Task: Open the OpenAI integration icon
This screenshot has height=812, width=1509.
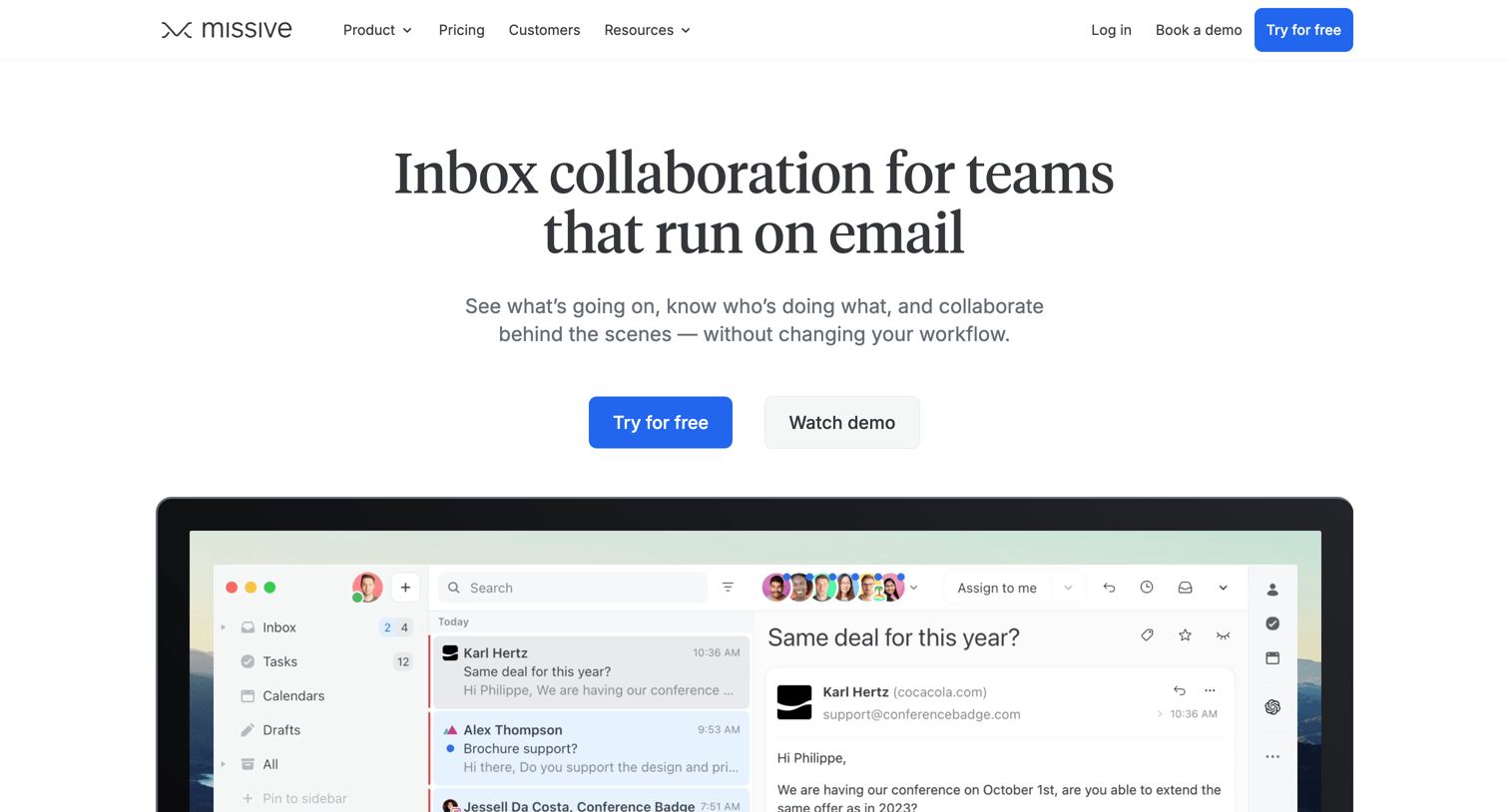Action: [x=1272, y=707]
